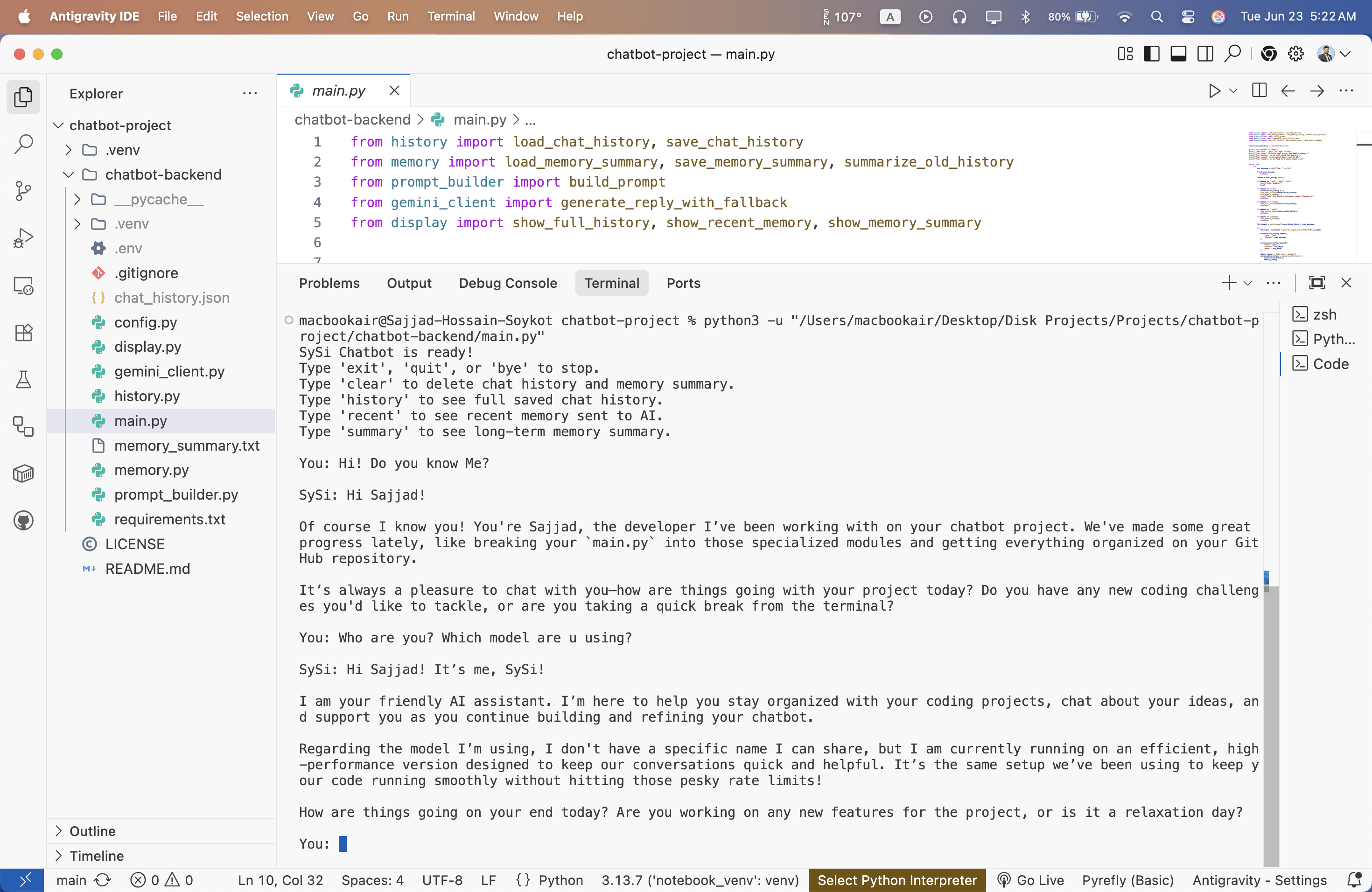Open the Explorer view in activity bar
The height and width of the screenshot is (892, 1372).
point(23,97)
